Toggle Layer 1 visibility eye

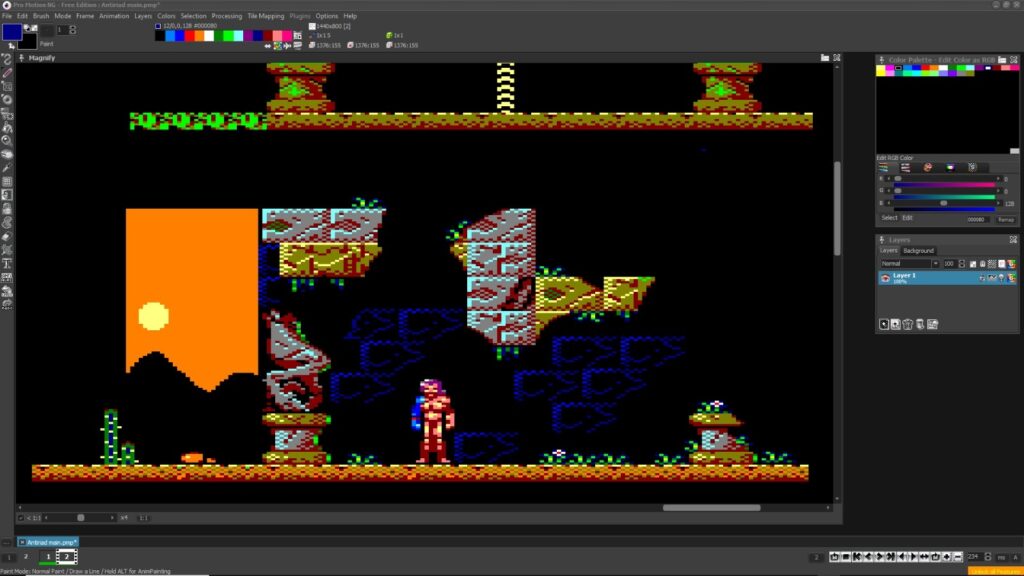pos(886,278)
